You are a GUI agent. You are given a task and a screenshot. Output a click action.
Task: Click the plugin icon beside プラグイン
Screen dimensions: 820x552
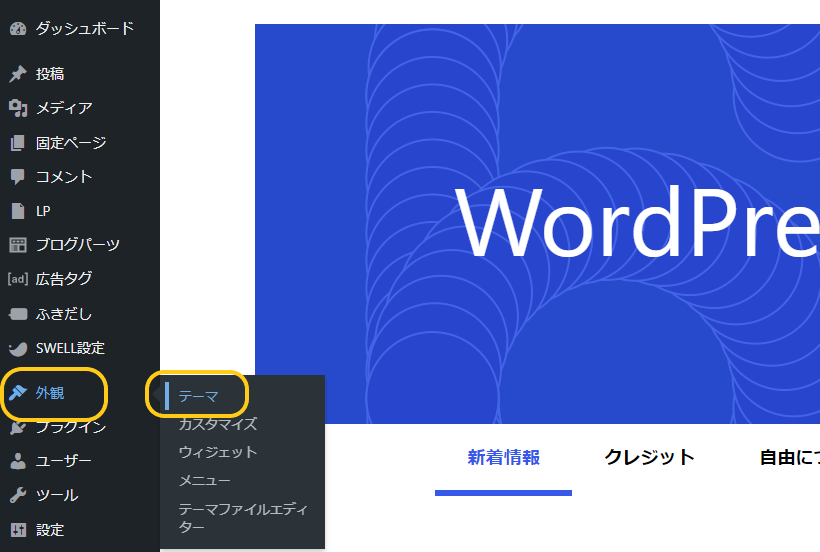(18, 428)
